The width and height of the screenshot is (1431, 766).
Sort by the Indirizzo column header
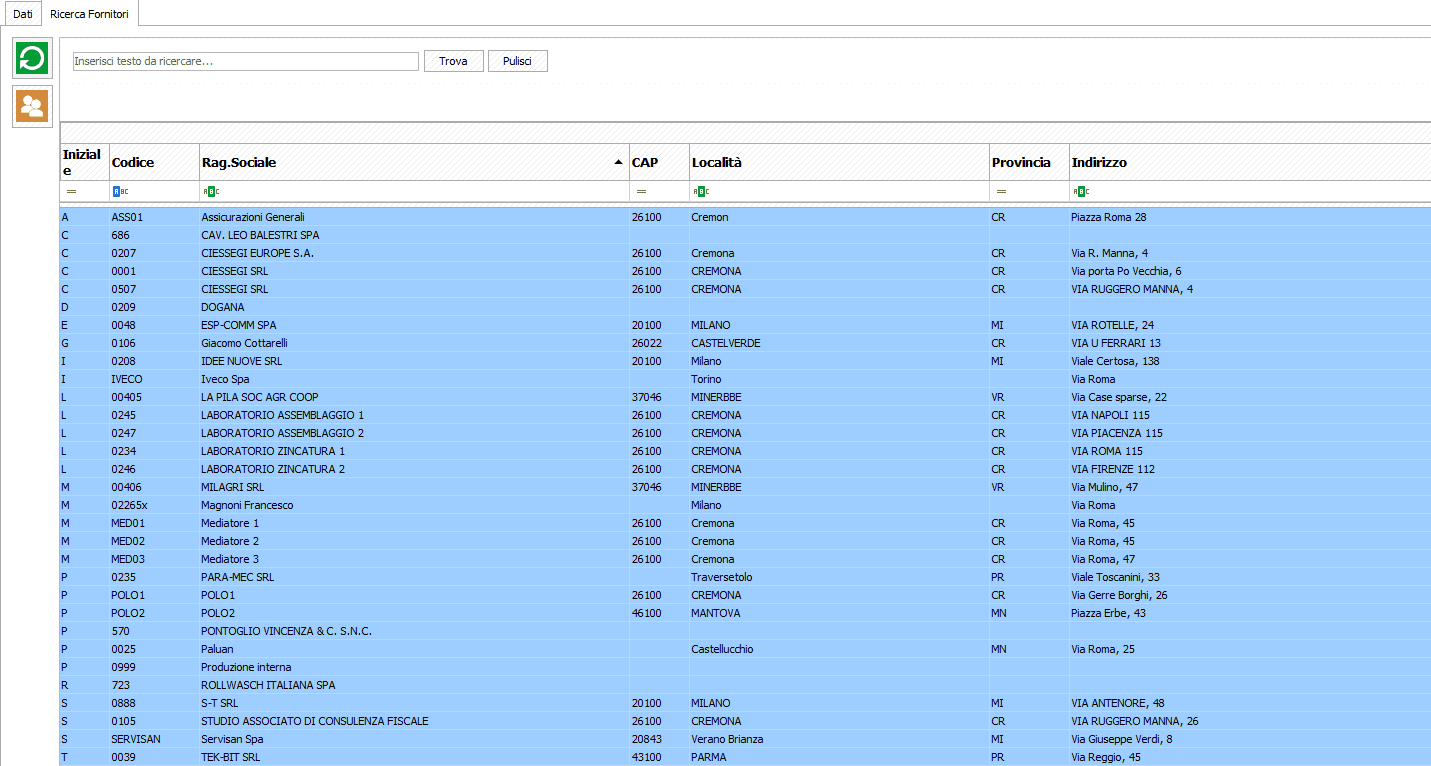1250,162
